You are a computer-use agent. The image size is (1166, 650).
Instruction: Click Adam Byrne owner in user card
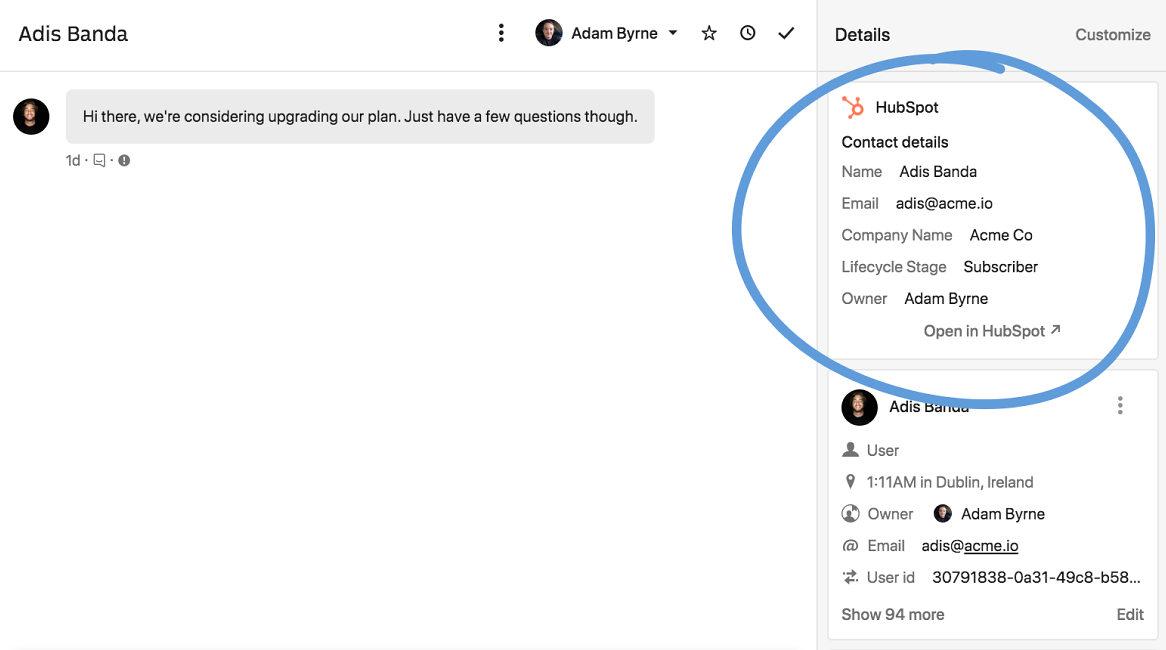click(989, 514)
